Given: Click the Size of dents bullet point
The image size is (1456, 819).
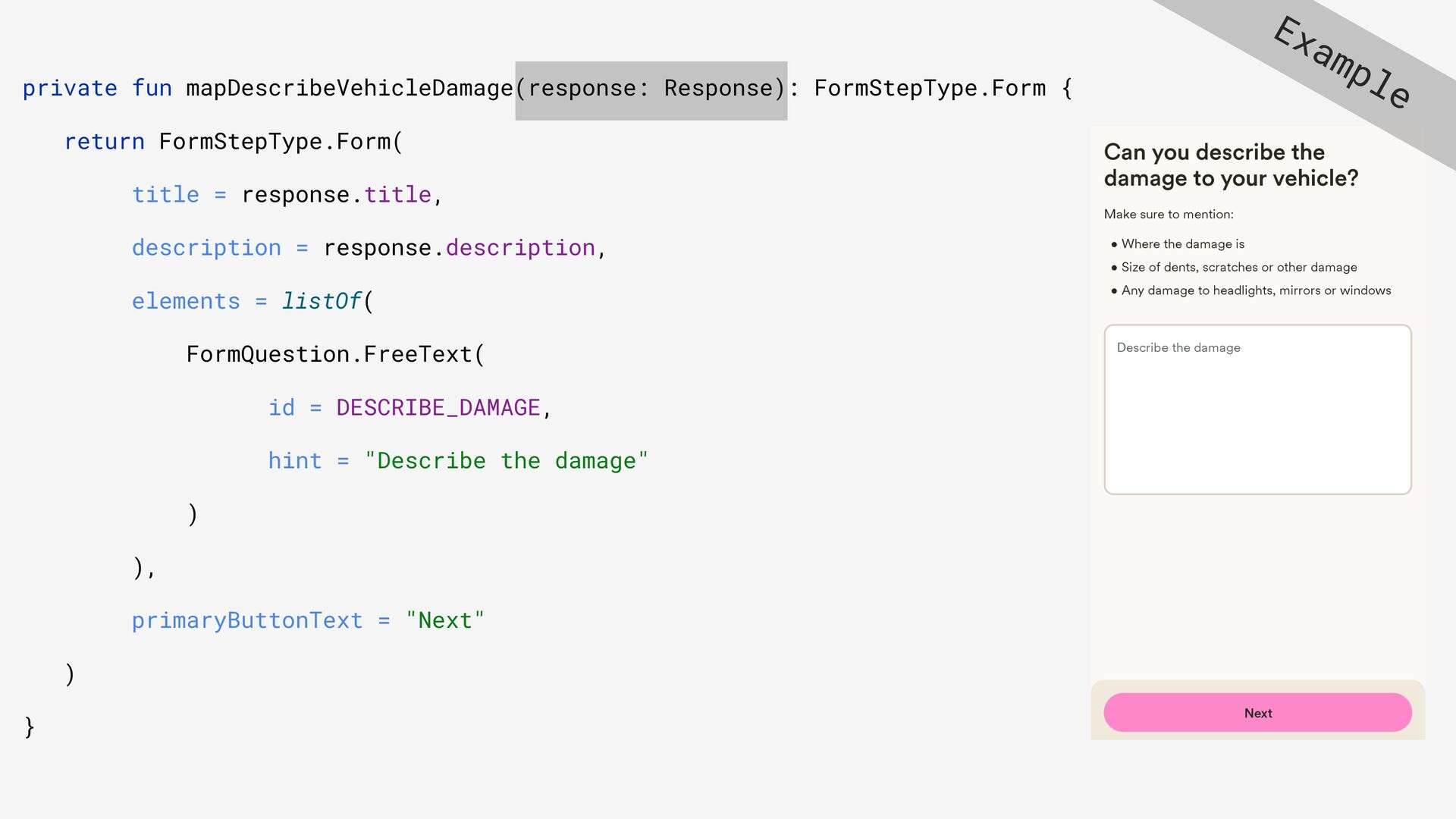Looking at the screenshot, I should 1238,267.
